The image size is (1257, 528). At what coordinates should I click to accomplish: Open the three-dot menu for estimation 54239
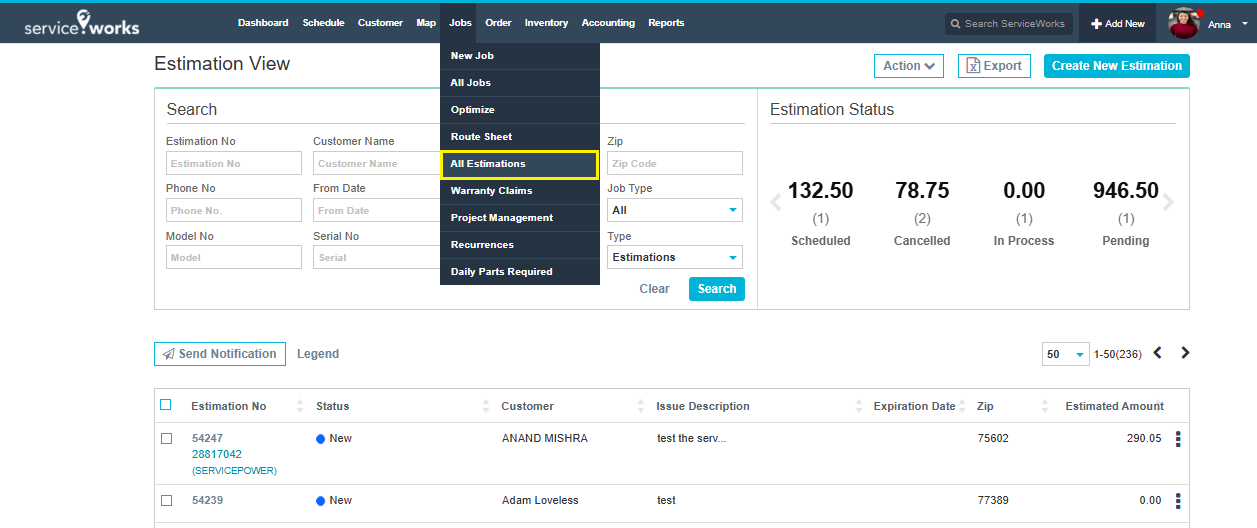pos(1177,501)
